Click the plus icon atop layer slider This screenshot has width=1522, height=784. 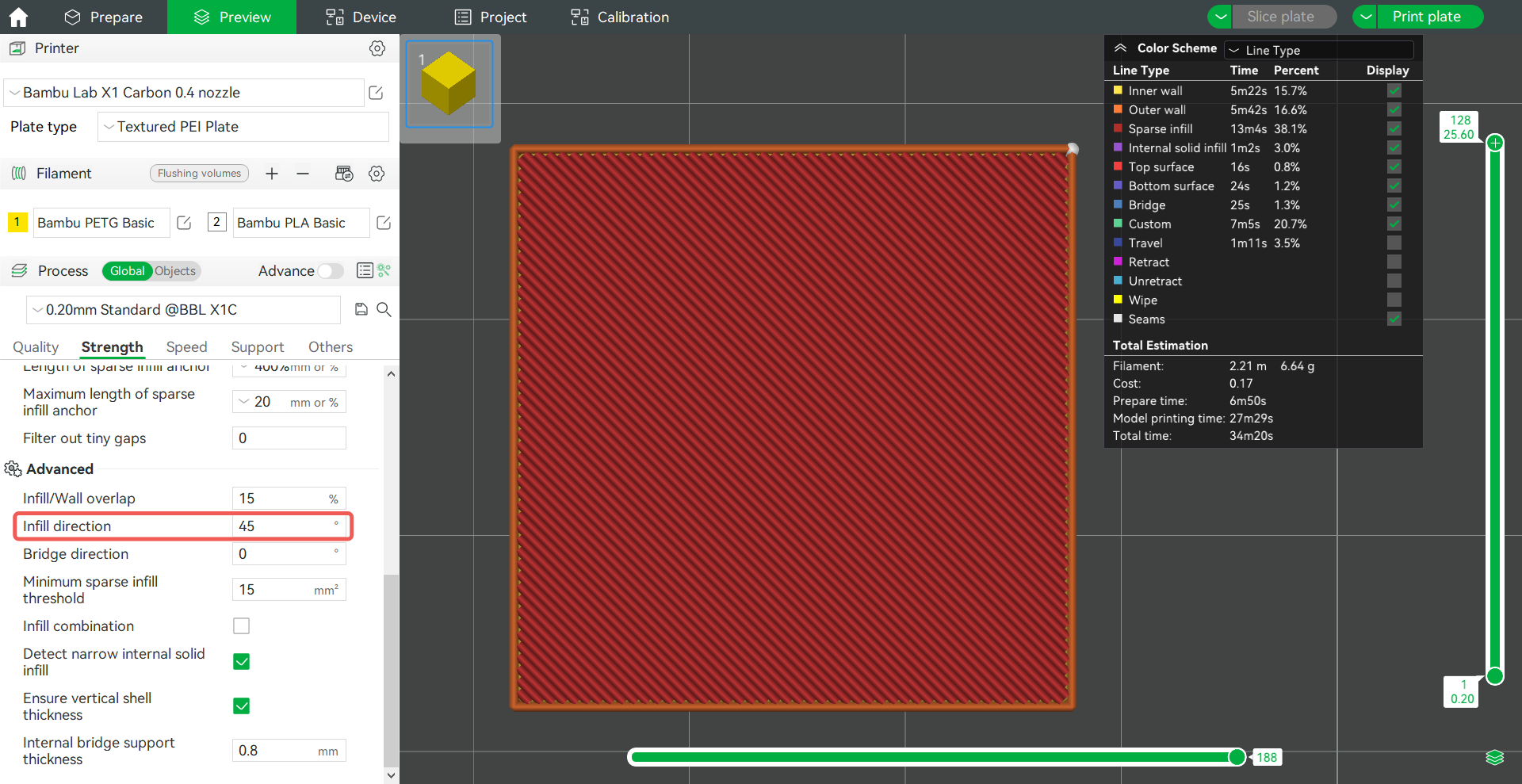(x=1495, y=143)
